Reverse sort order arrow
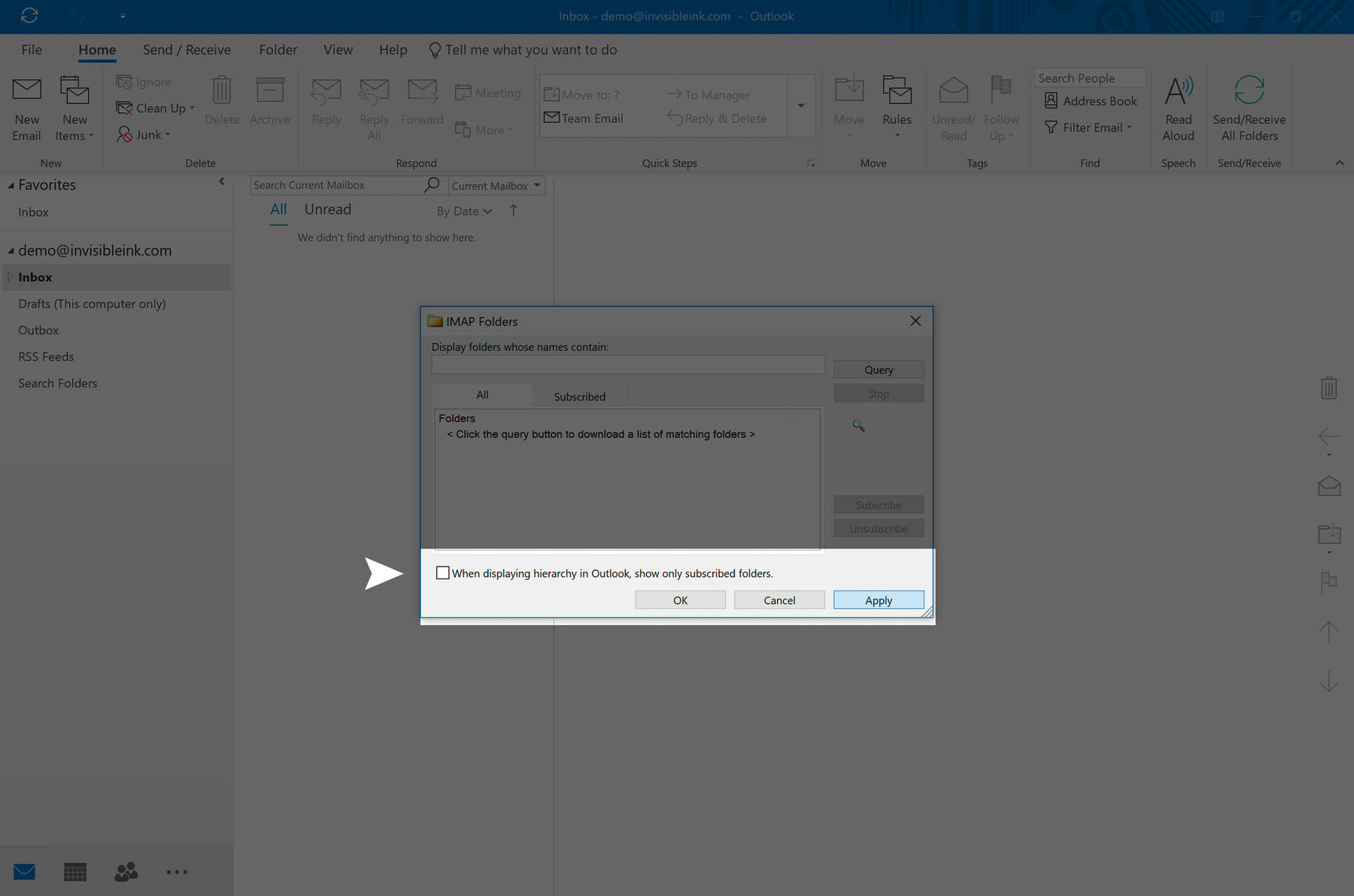 514,211
